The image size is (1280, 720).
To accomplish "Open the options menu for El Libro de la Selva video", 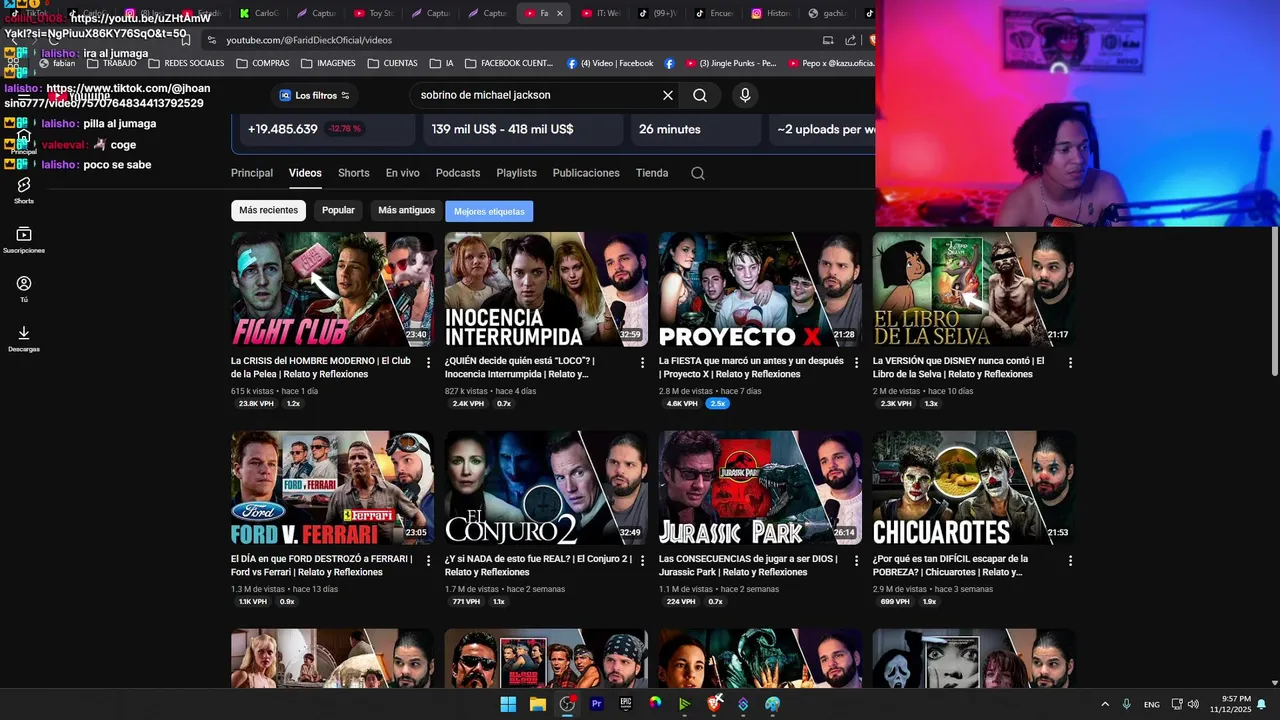I will click(x=1070, y=363).
